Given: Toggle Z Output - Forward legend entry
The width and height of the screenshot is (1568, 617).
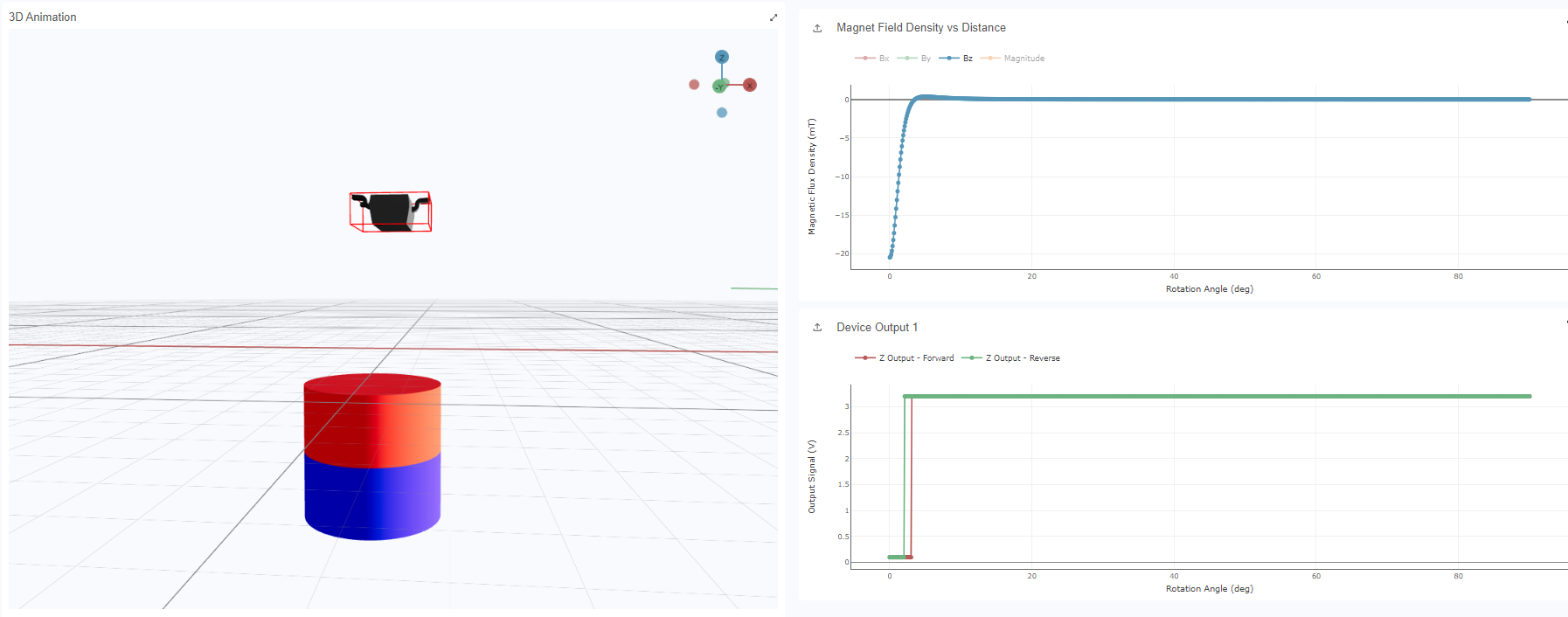Looking at the screenshot, I should coord(905,358).
